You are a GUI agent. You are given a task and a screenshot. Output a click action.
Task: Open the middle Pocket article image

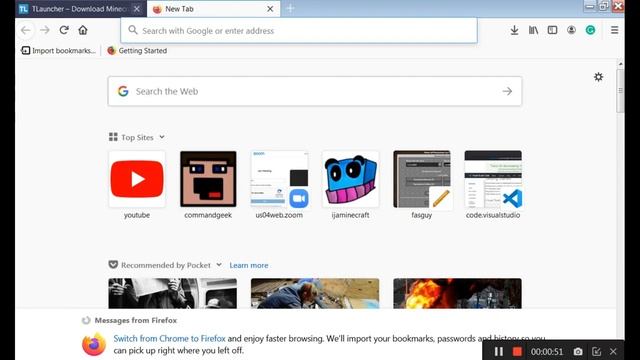[x=315, y=293]
